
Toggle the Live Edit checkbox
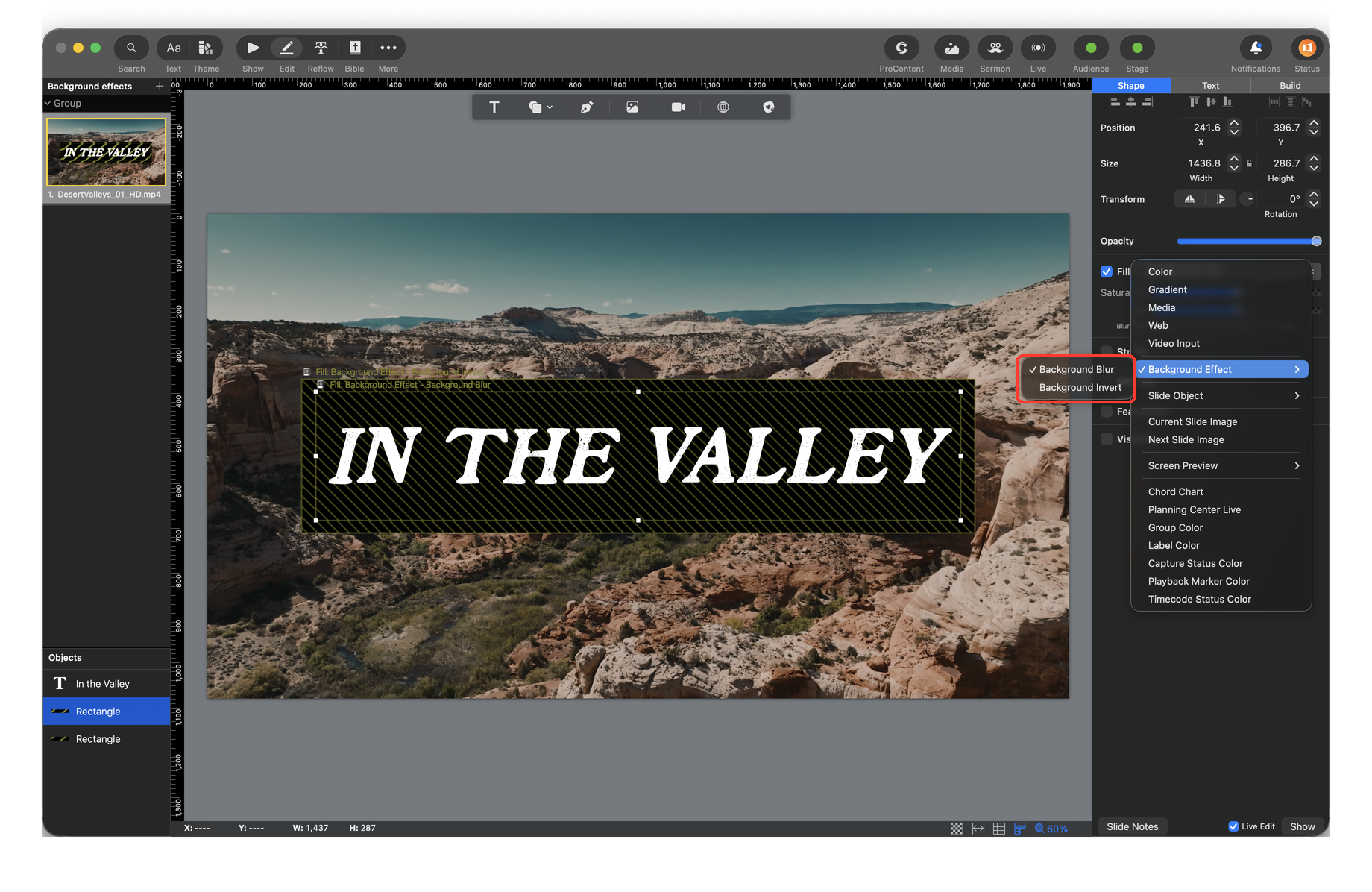[1233, 826]
